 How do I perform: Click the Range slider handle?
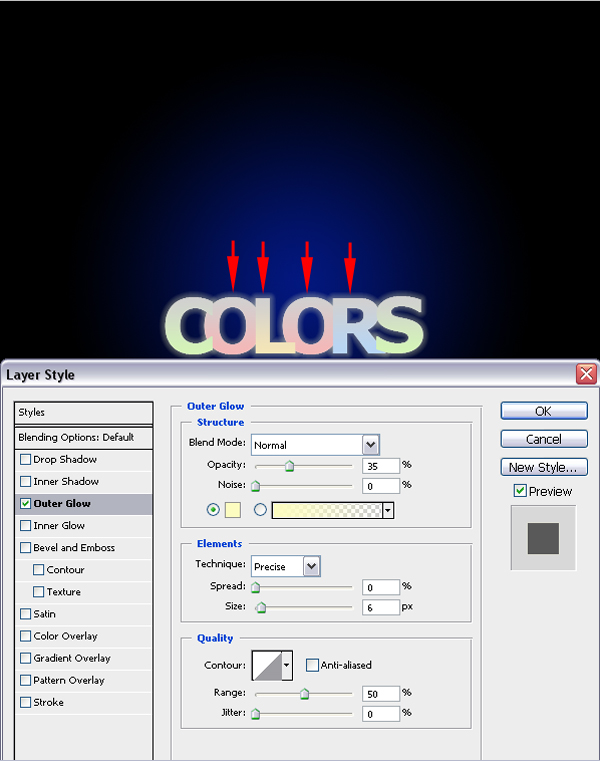[x=305, y=694]
